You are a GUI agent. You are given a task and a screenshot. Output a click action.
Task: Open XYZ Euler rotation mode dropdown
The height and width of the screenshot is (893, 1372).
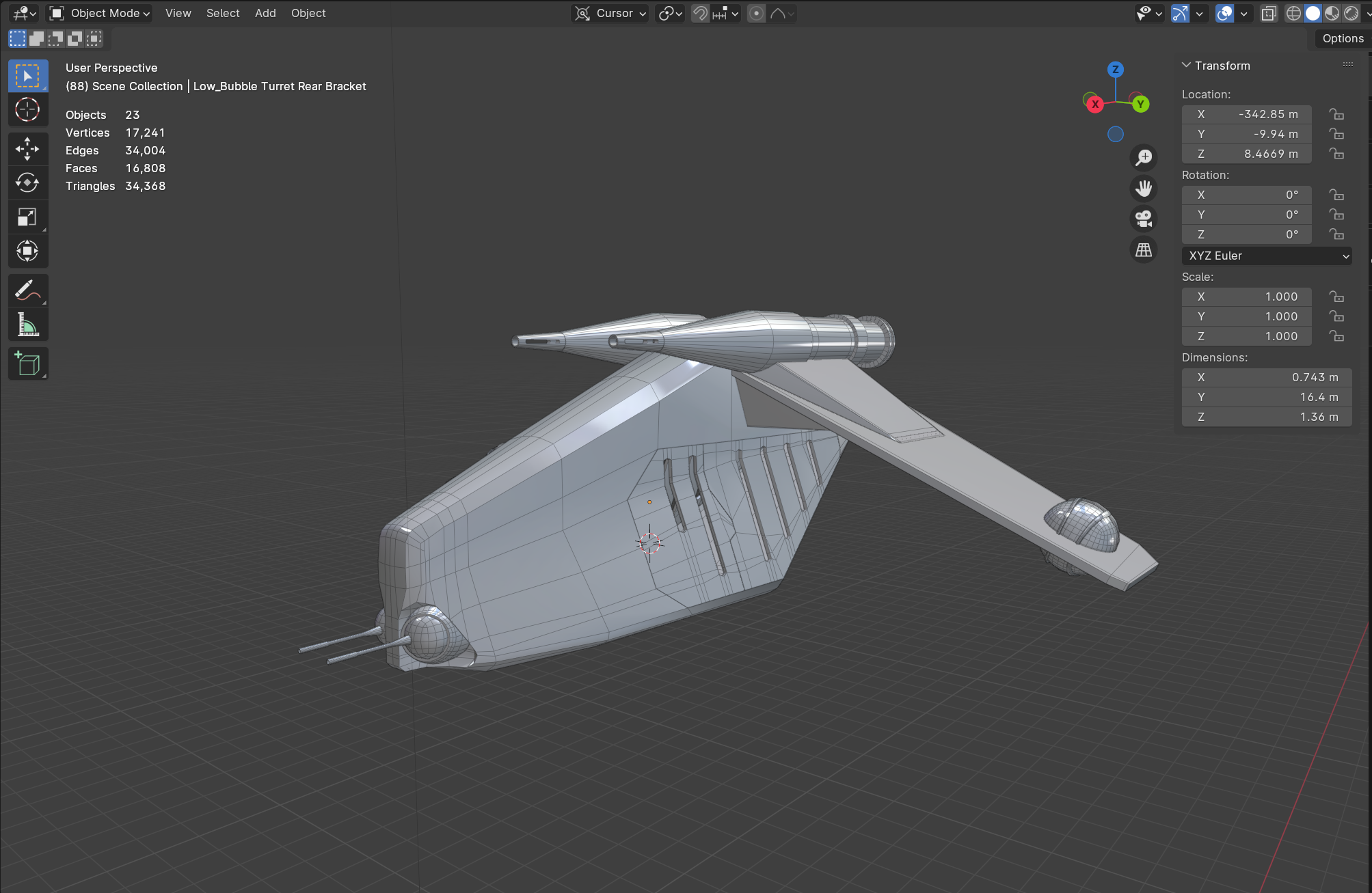click(x=1267, y=256)
